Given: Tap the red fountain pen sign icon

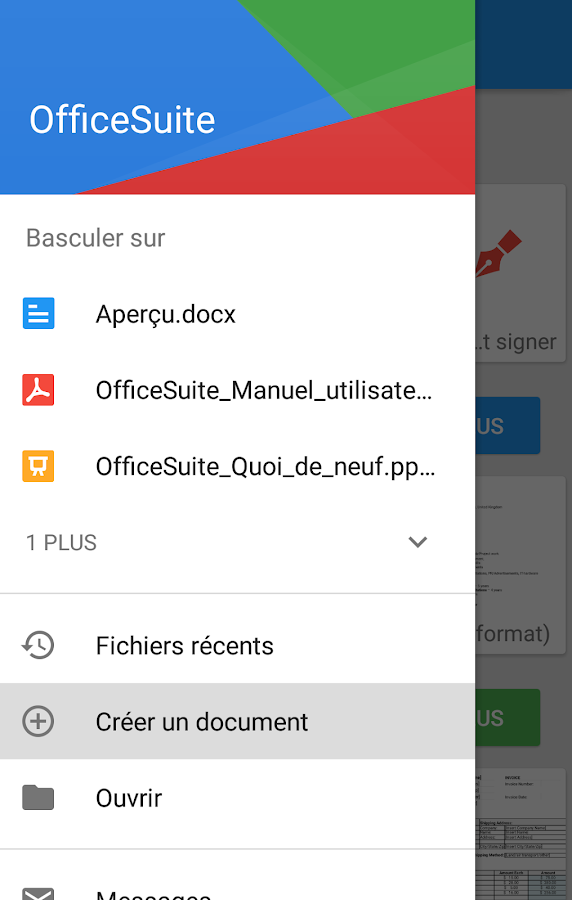Looking at the screenshot, I should tap(499, 253).
